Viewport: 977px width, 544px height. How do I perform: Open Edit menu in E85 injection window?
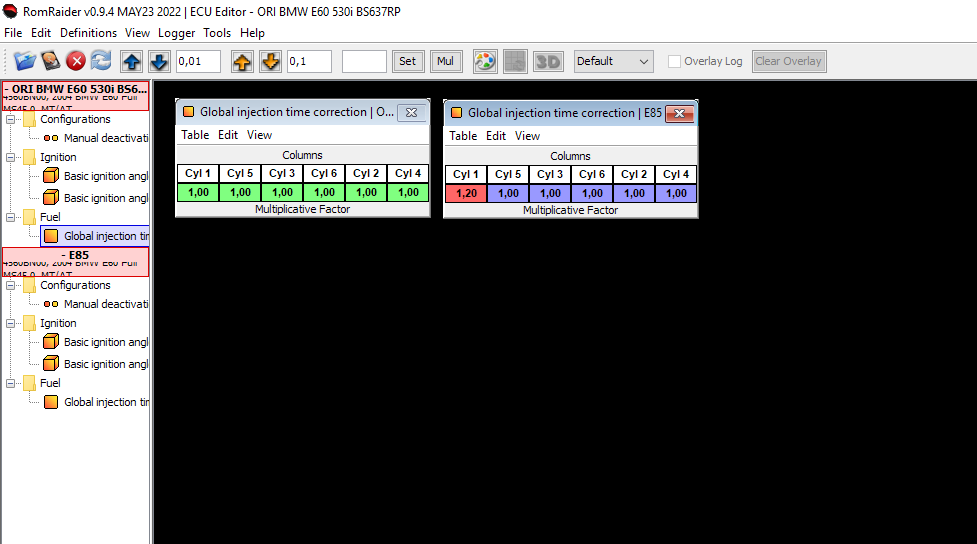496,136
